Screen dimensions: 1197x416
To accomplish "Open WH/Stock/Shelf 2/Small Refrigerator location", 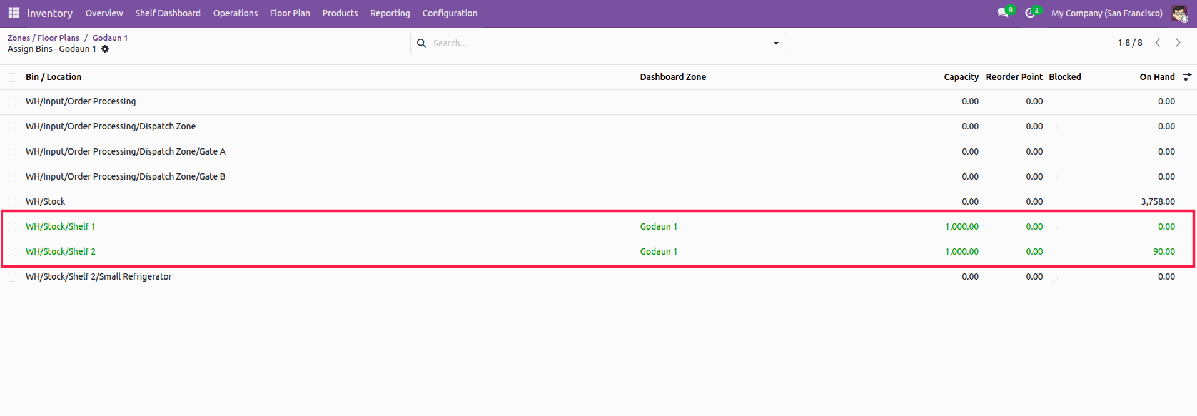I will coord(98,277).
